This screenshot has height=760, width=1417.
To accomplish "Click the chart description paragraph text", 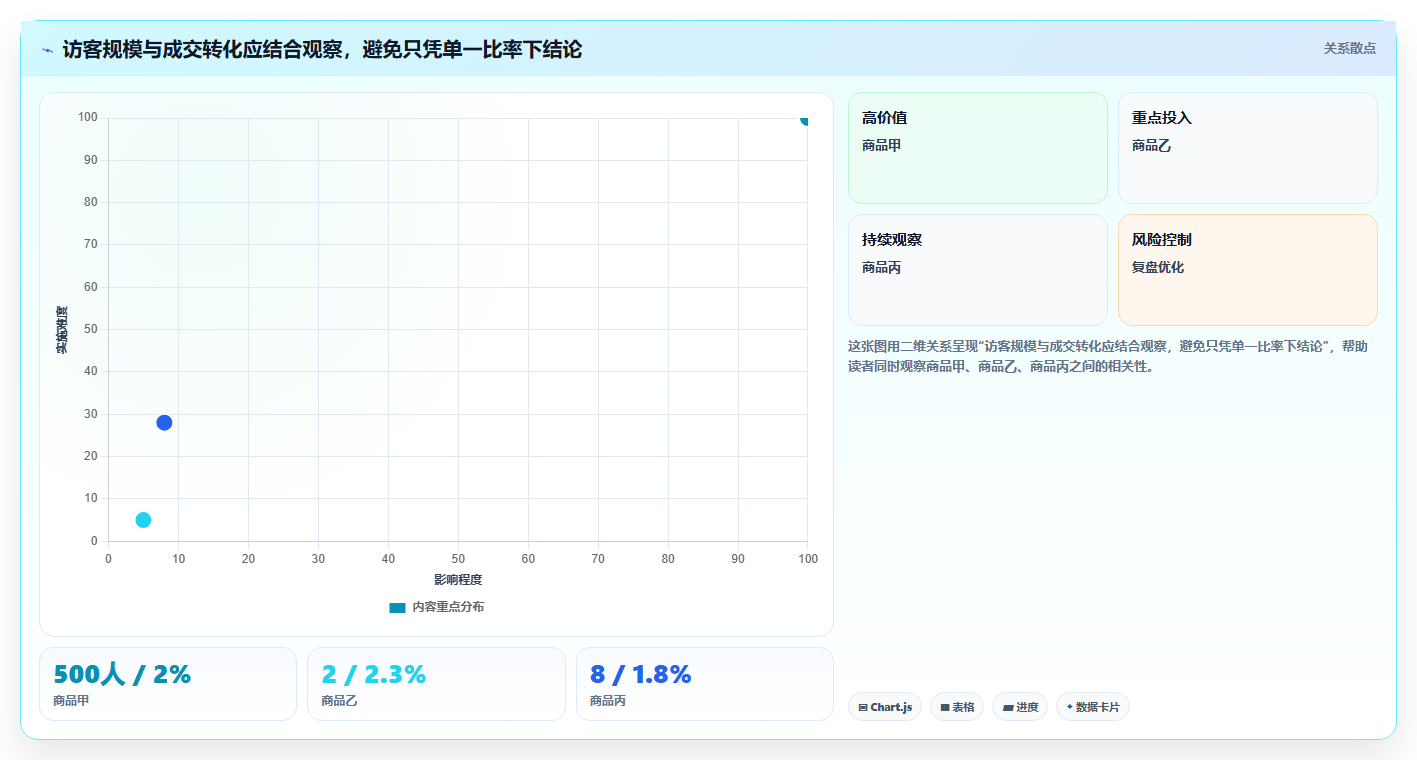I will coord(1108,356).
